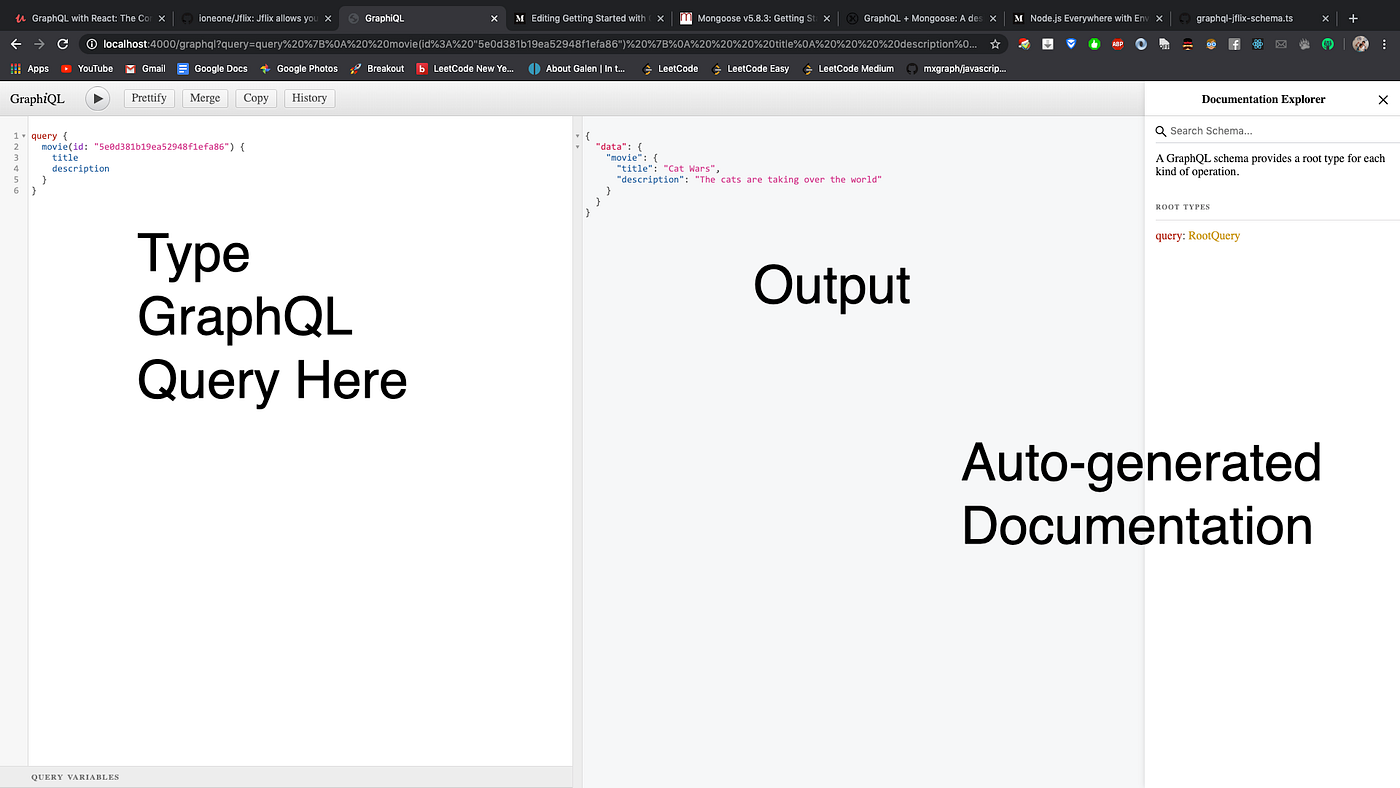Image resolution: width=1400 pixels, height=788 pixels.
Task: Collapse the query block on line 1
Action: (x=23, y=135)
